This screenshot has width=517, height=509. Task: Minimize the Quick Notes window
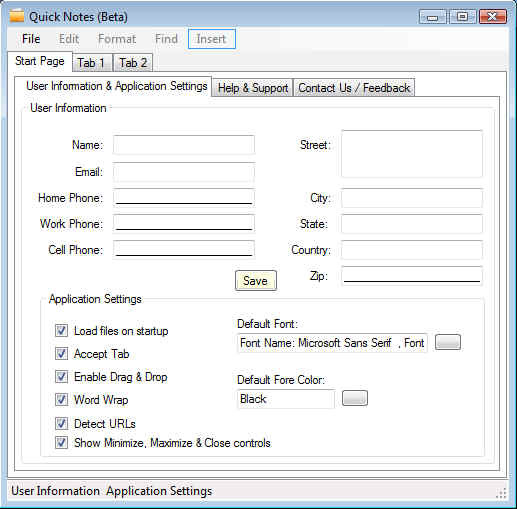pos(432,17)
